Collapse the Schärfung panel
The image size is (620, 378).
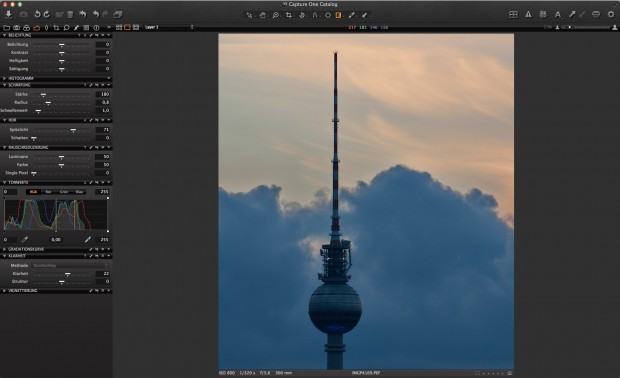[4, 85]
